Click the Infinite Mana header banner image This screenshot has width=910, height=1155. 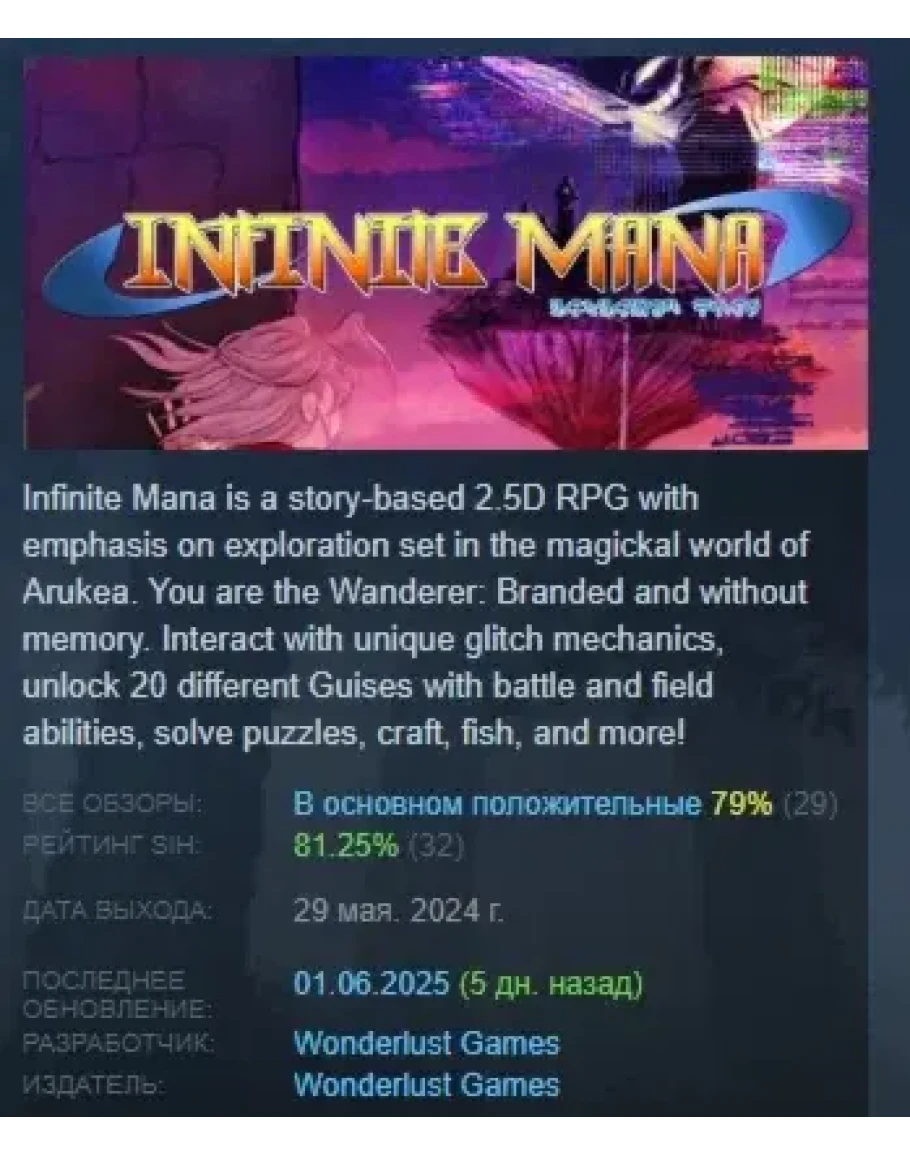pos(445,252)
